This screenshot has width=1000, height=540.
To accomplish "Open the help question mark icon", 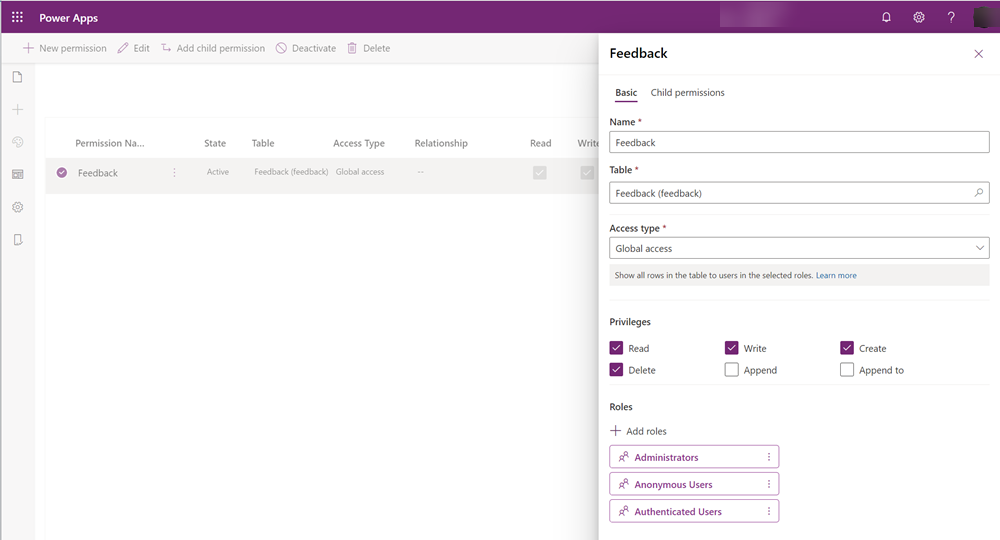I will point(951,17).
